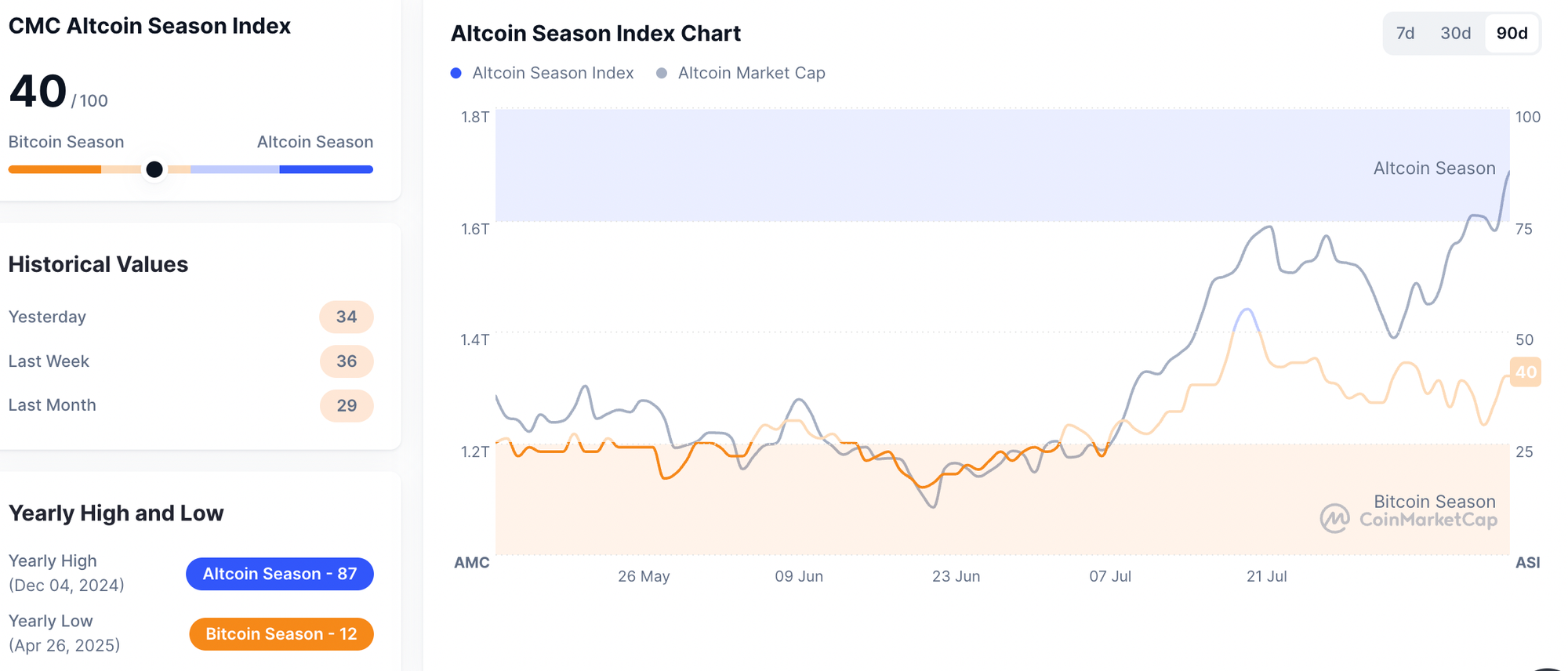Open the 30d timeframe view
The image size is (1568, 671).
(1456, 33)
